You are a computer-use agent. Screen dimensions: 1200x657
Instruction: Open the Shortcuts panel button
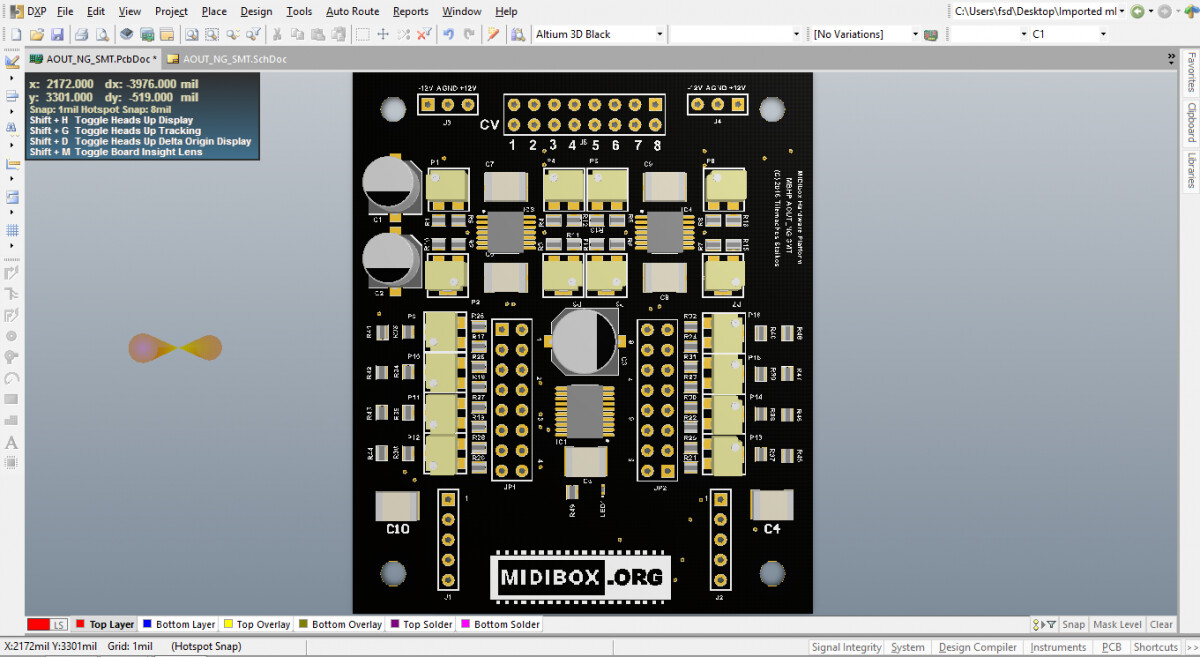click(x=1156, y=647)
